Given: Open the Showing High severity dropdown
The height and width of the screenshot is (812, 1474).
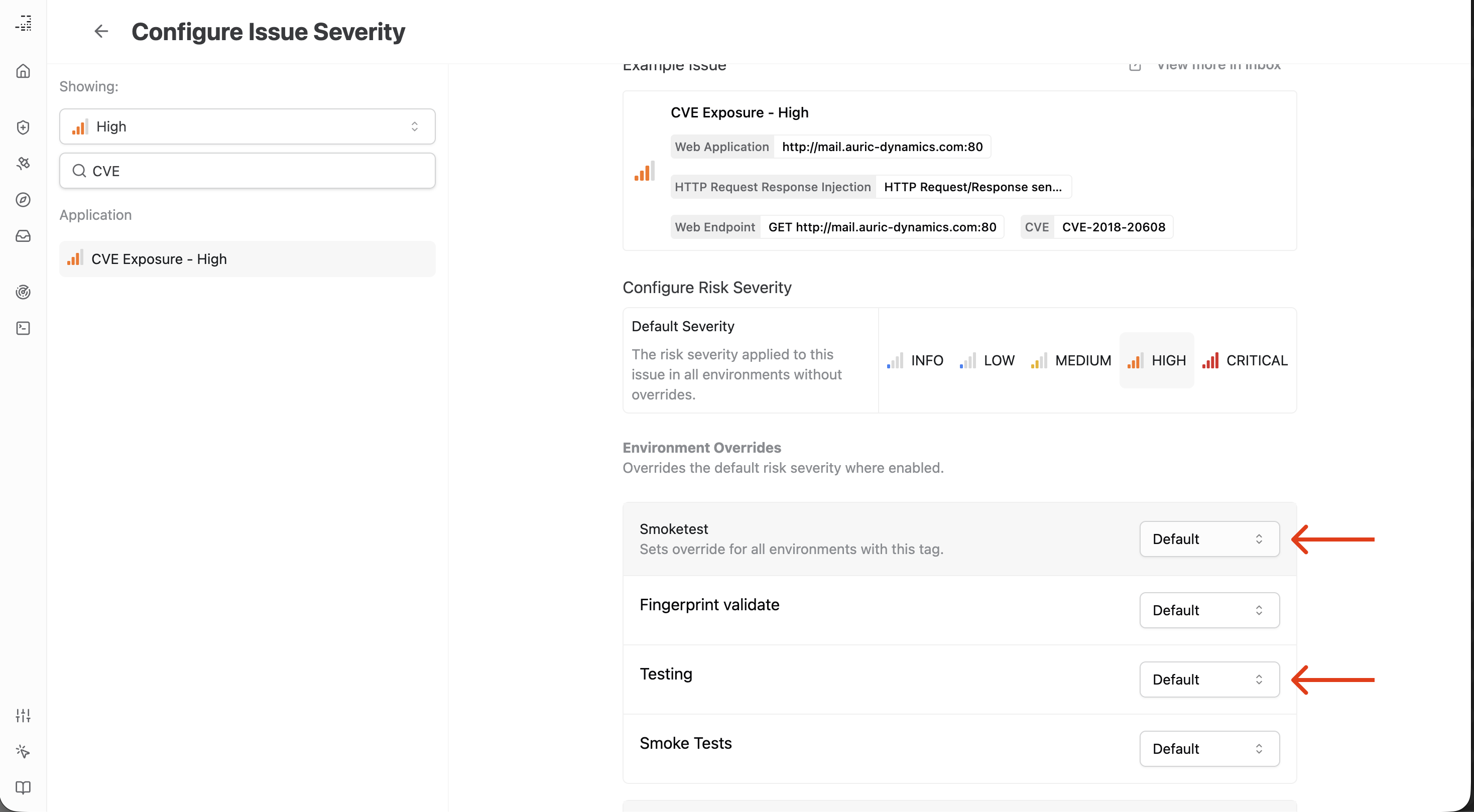Looking at the screenshot, I should coord(247,126).
